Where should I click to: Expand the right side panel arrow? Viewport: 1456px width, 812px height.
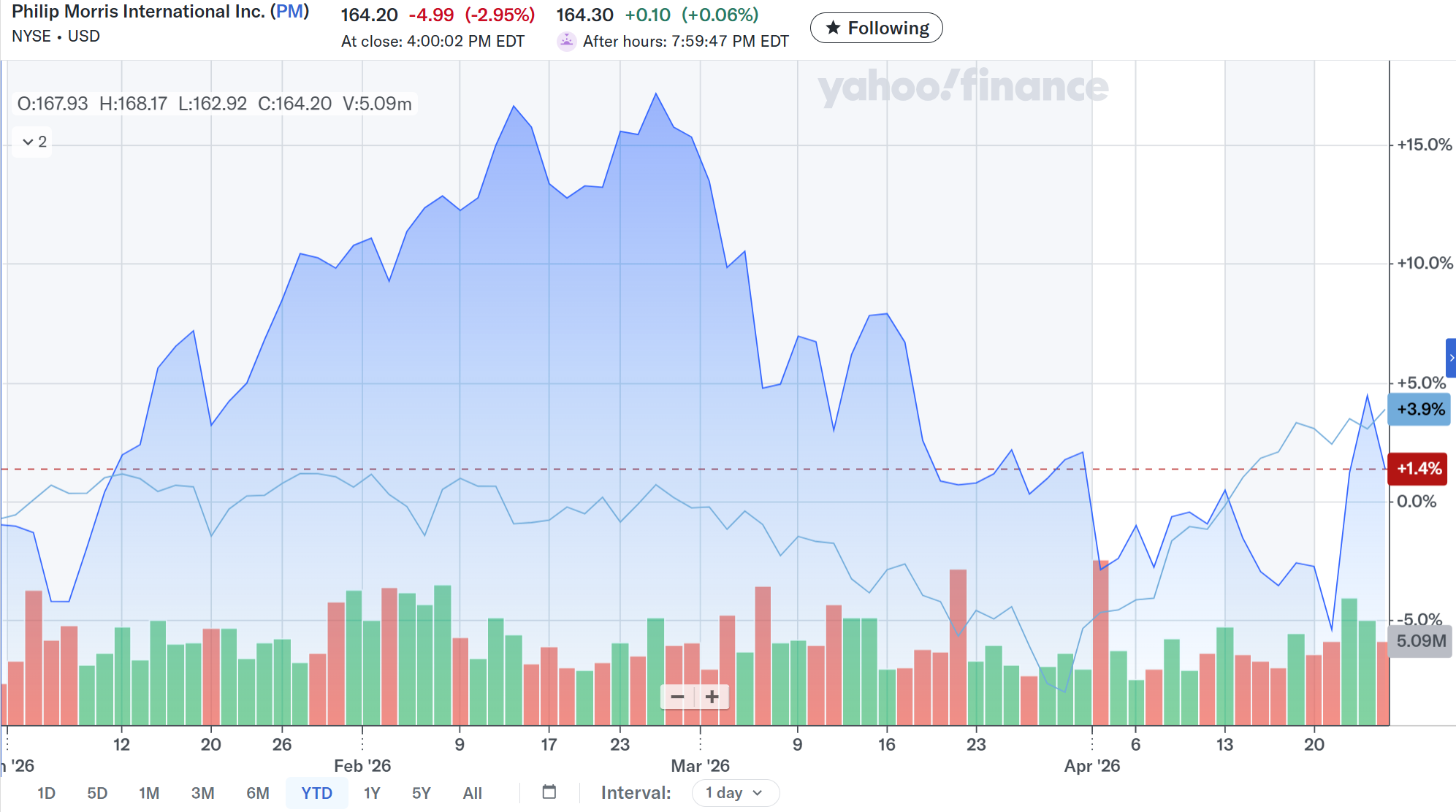click(1451, 358)
